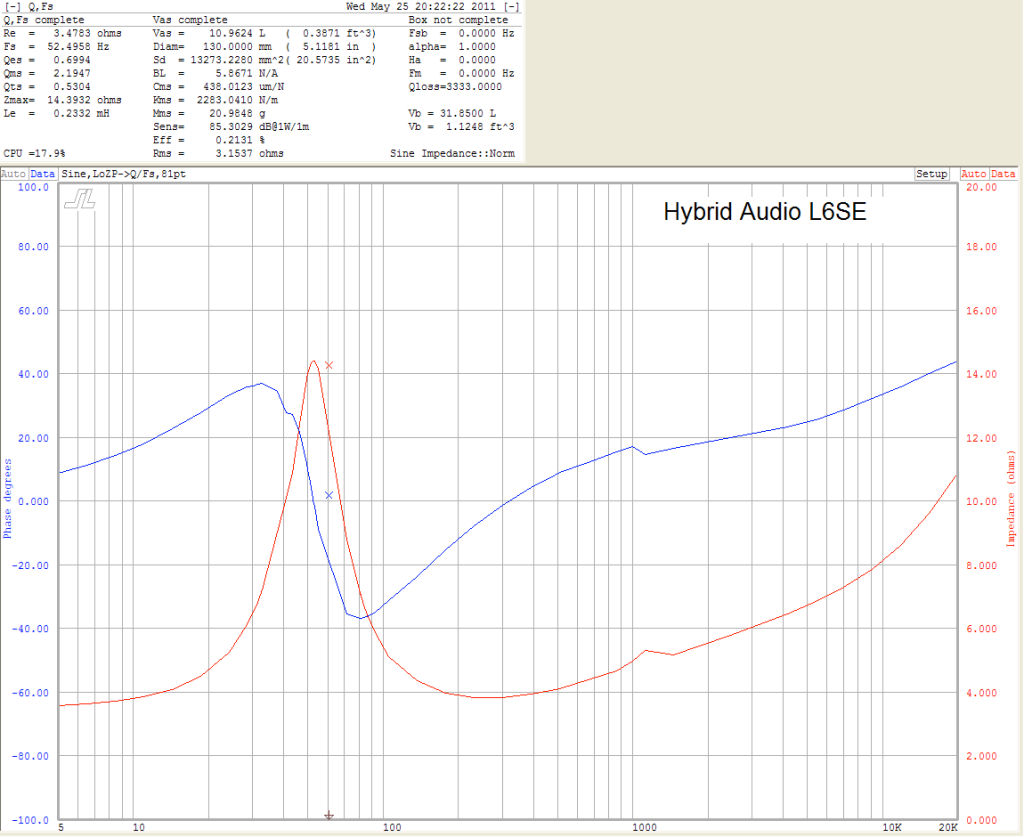This screenshot has width=1024, height=837.
Task: Click the -60.00 tick on the phase axis
Action: click(x=30, y=693)
